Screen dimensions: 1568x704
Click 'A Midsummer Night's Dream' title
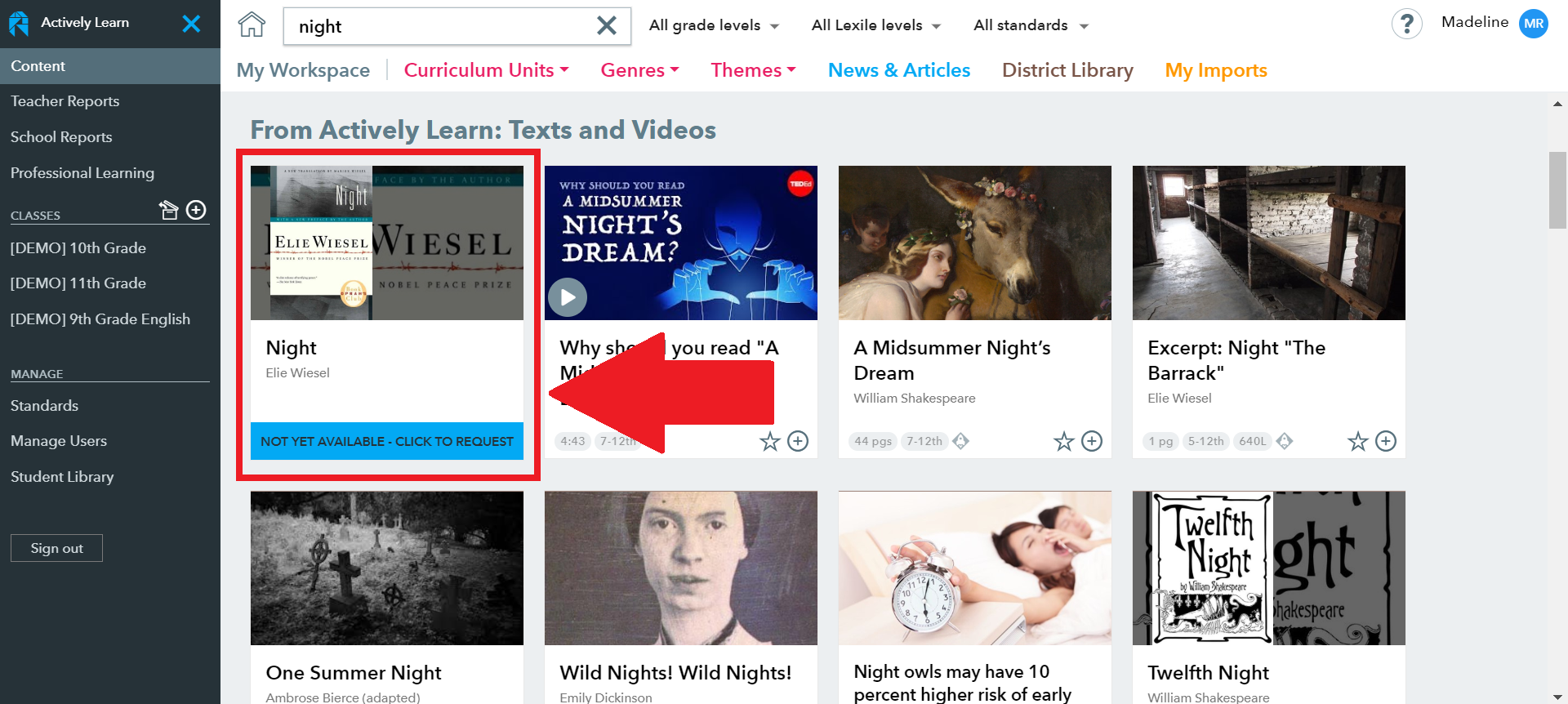click(952, 360)
